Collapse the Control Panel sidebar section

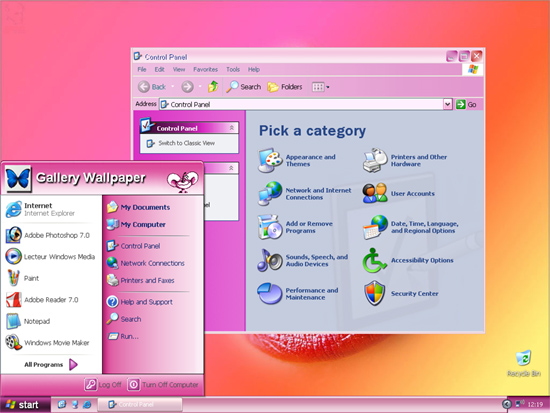[x=232, y=128]
